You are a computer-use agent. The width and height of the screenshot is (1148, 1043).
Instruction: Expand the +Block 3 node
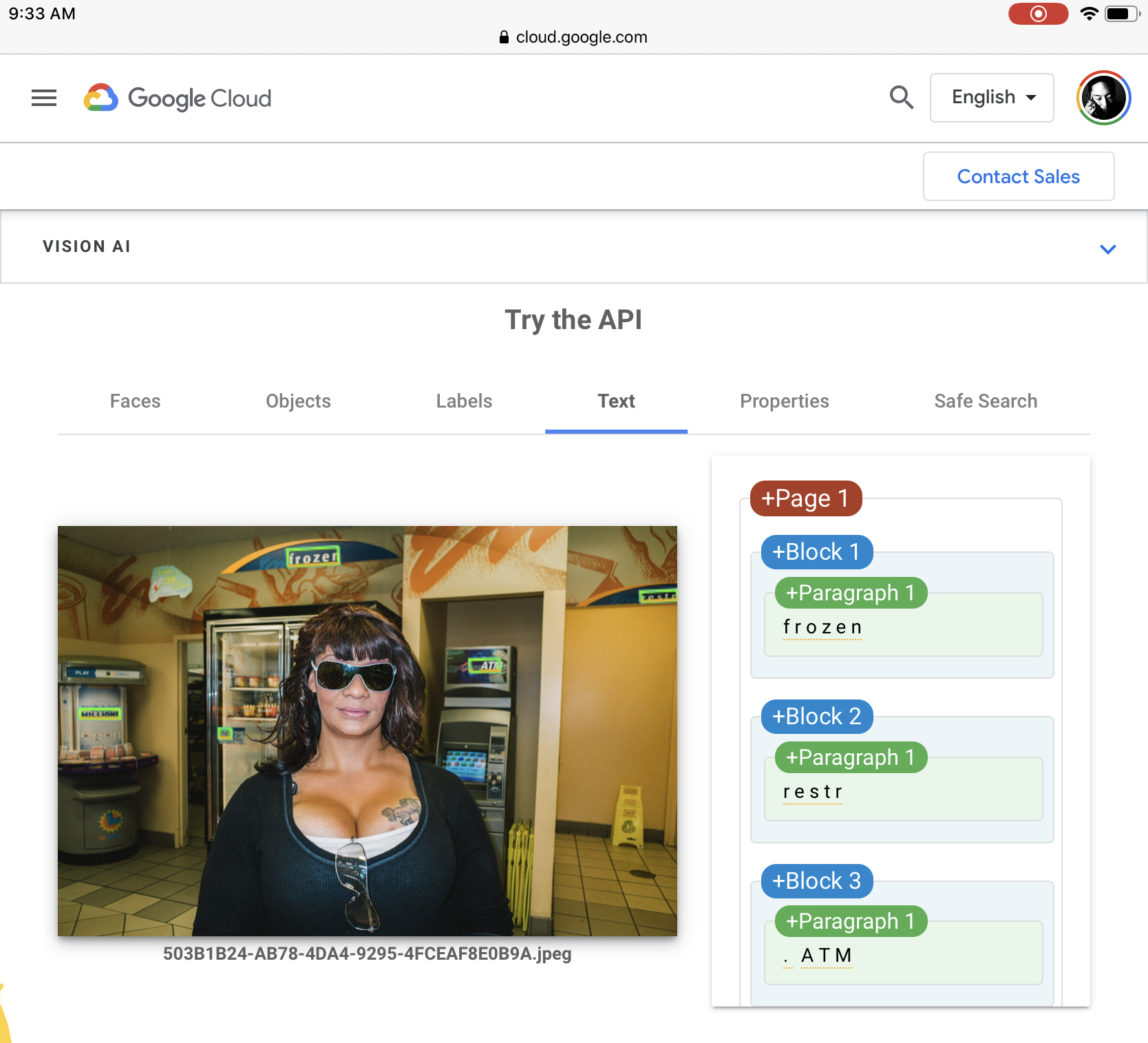click(x=816, y=881)
